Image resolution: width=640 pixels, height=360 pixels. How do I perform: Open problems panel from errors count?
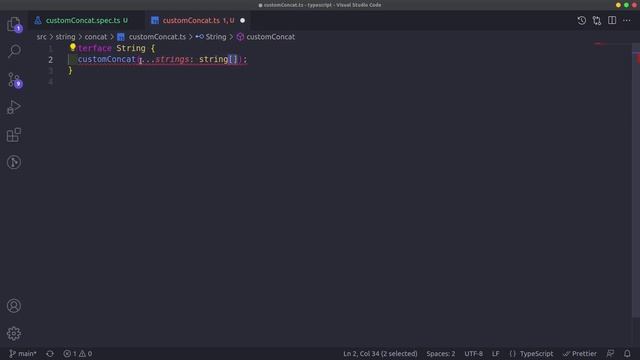pos(78,353)
